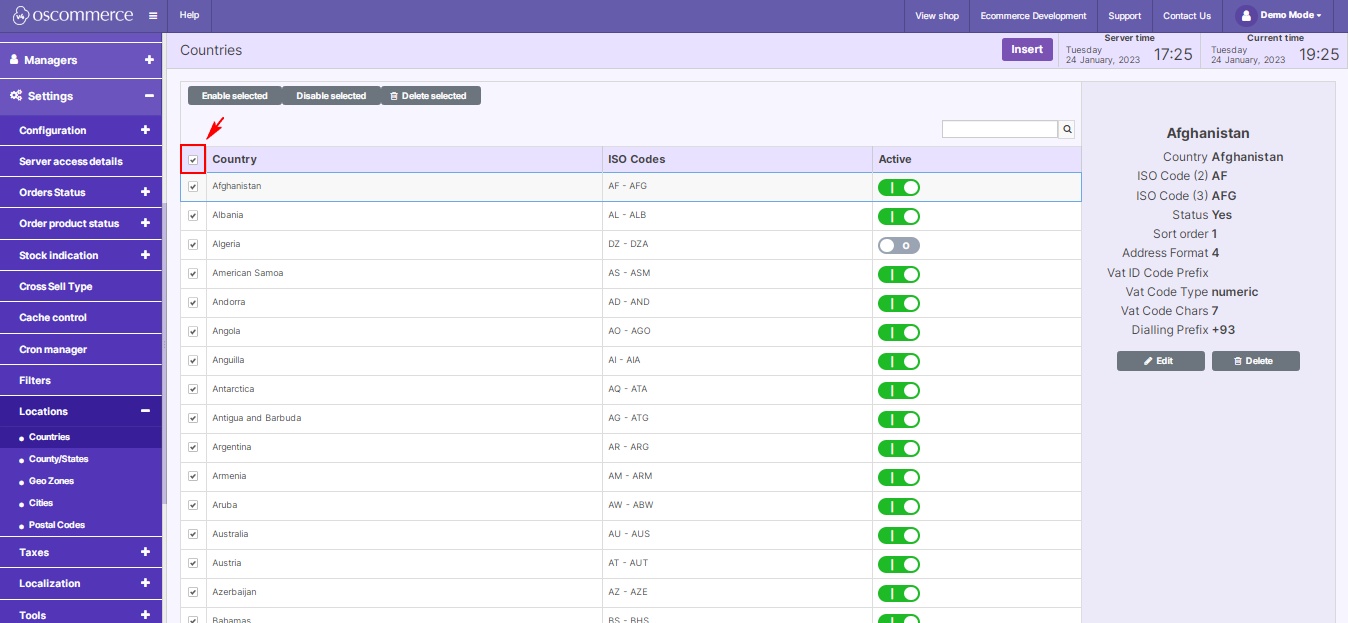This screenshot has height=623, width=1348.
Task: Disable the Afghanistan active toggle
Action: tap(898, 187)
